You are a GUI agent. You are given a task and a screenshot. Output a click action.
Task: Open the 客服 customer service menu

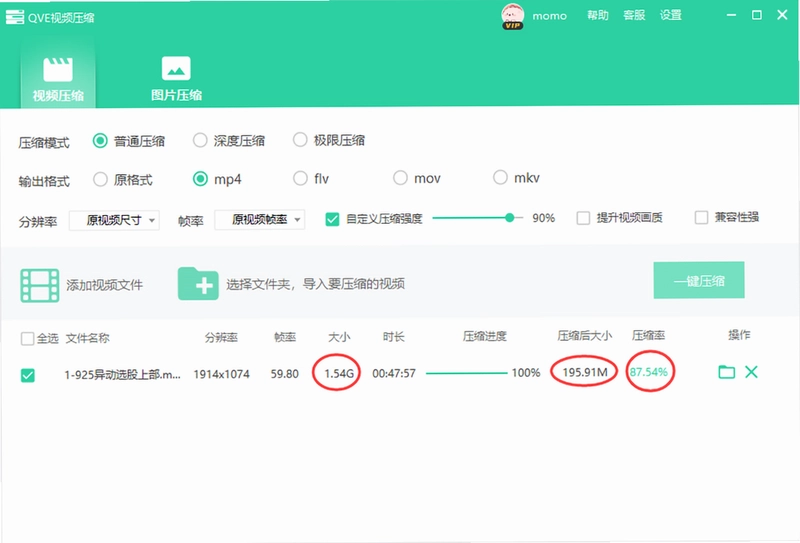(634, 15)
